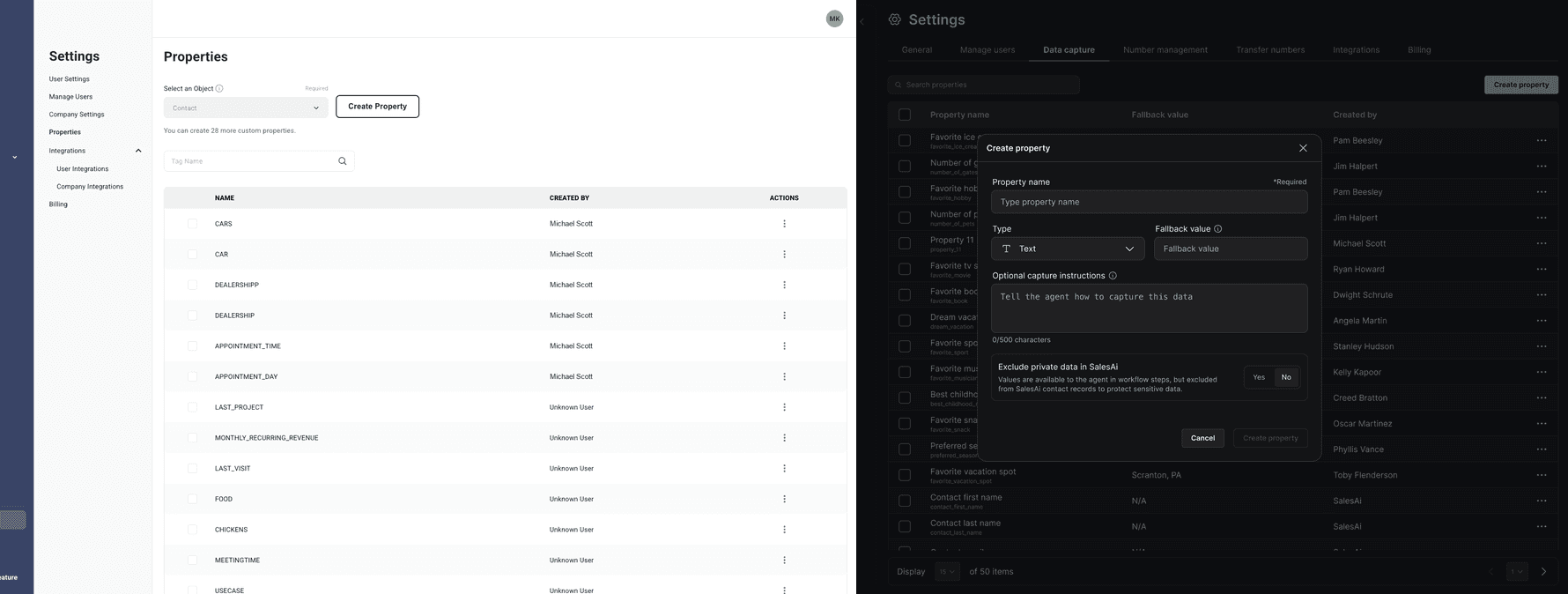This screenshot has width=1568, height=594.
Task: Switch to the Data capture tab
Action: (x=1069, y=50)
